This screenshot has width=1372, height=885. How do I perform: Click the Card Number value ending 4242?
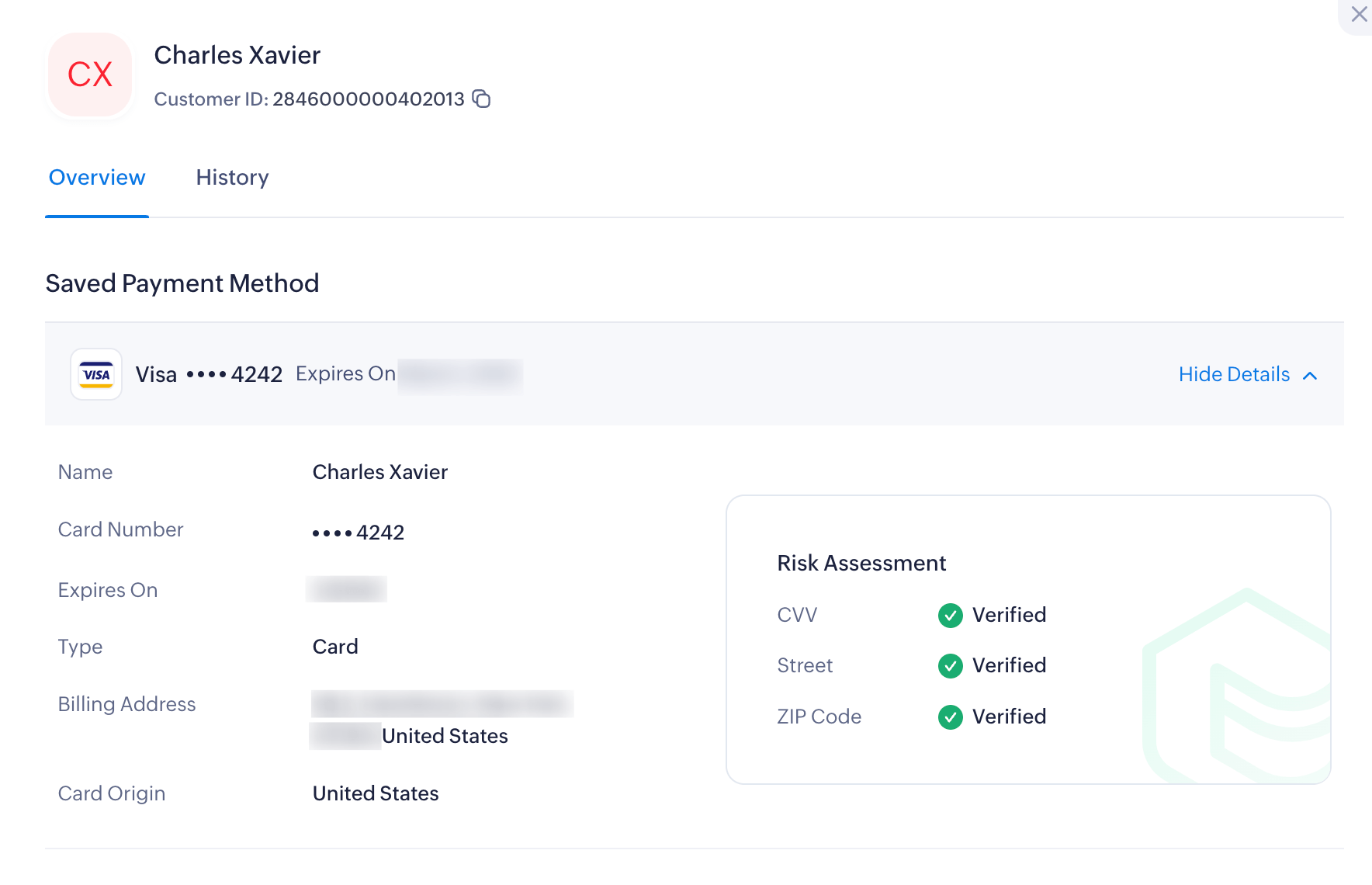(358, 533)
